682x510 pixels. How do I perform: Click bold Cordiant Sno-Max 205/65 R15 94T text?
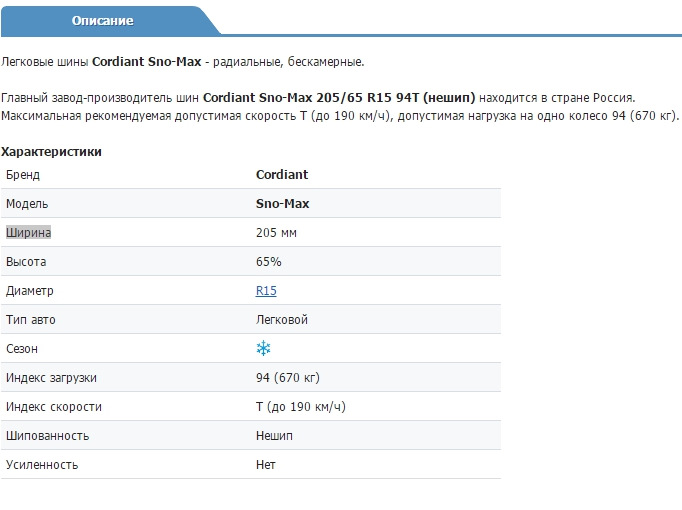pos(339,97)
